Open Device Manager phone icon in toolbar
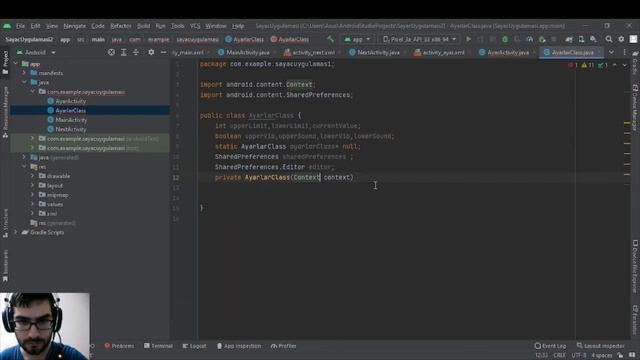640x360 pixels. (581, 39)
